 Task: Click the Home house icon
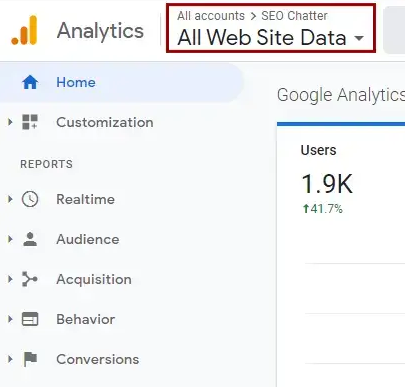30,82
